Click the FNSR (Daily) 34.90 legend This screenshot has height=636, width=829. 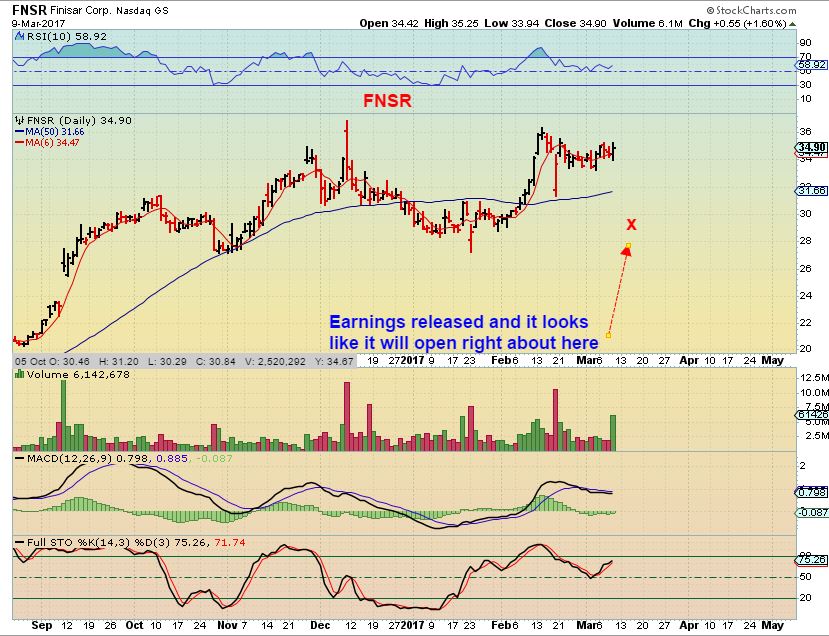[x=79, y=121]
